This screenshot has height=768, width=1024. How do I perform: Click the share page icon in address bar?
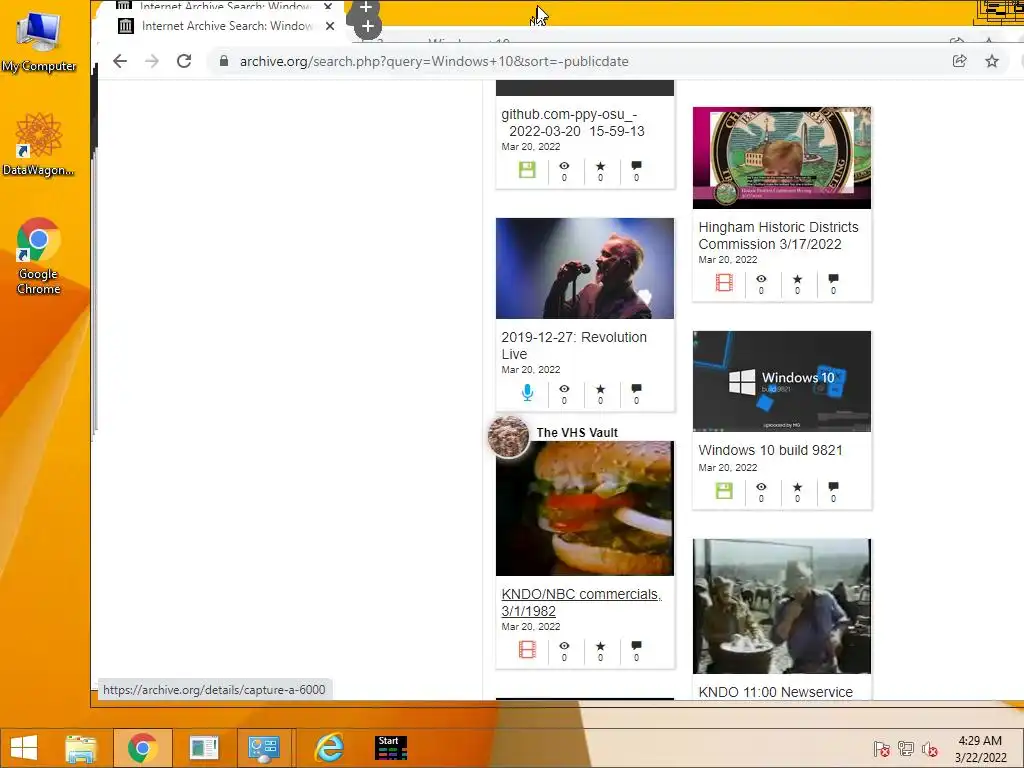[x=959, y=61]
